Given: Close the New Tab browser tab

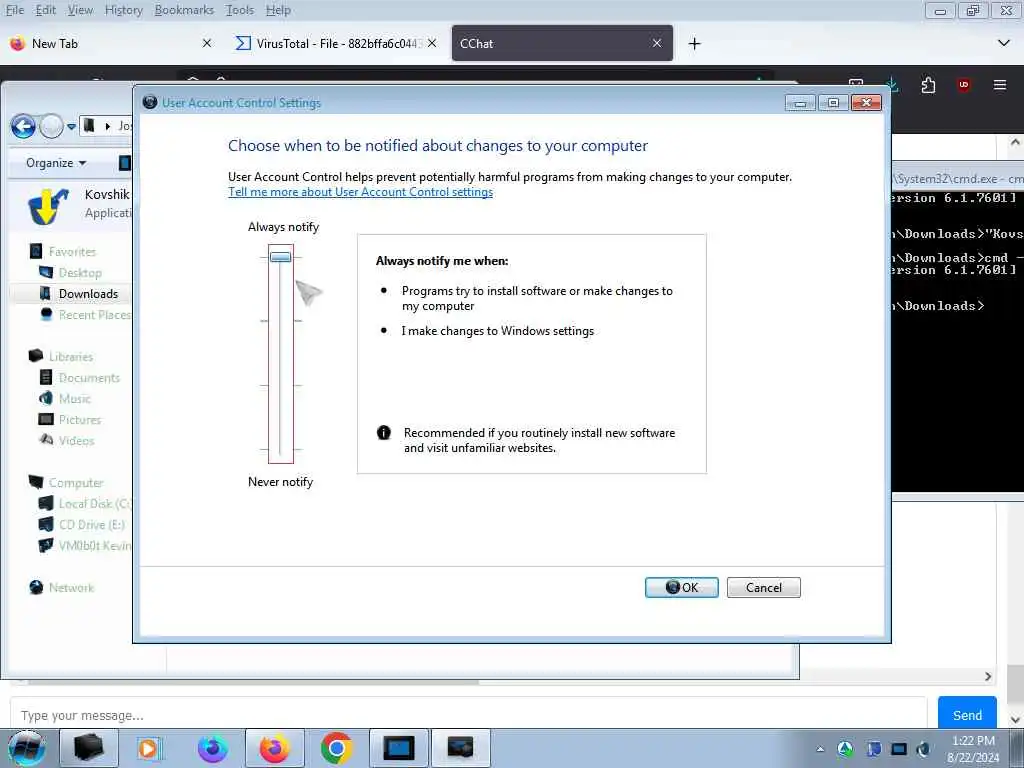Looking at the screenshot, I should 207,43.
